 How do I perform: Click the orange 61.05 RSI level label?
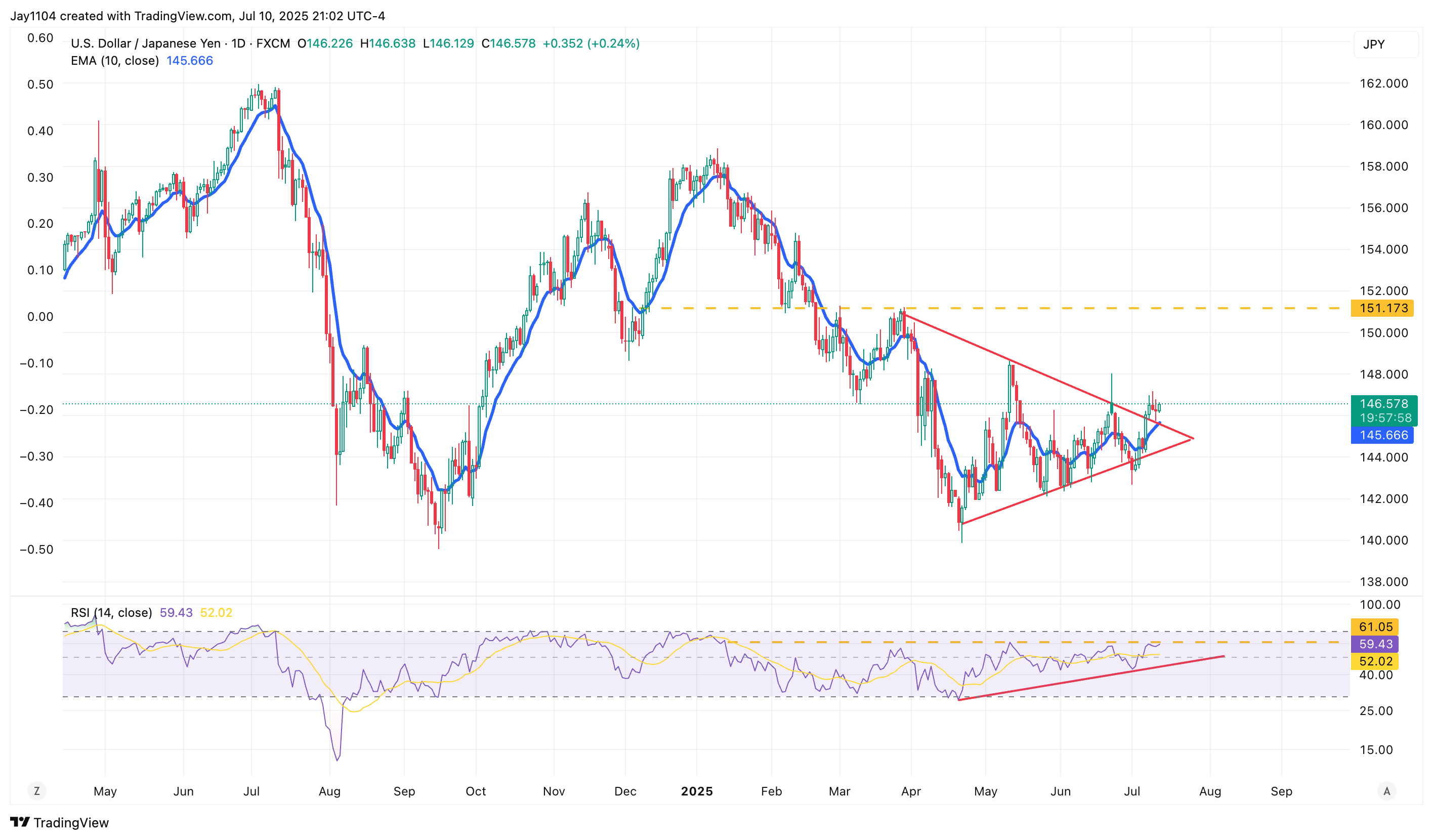click(x=1375, y=627)
